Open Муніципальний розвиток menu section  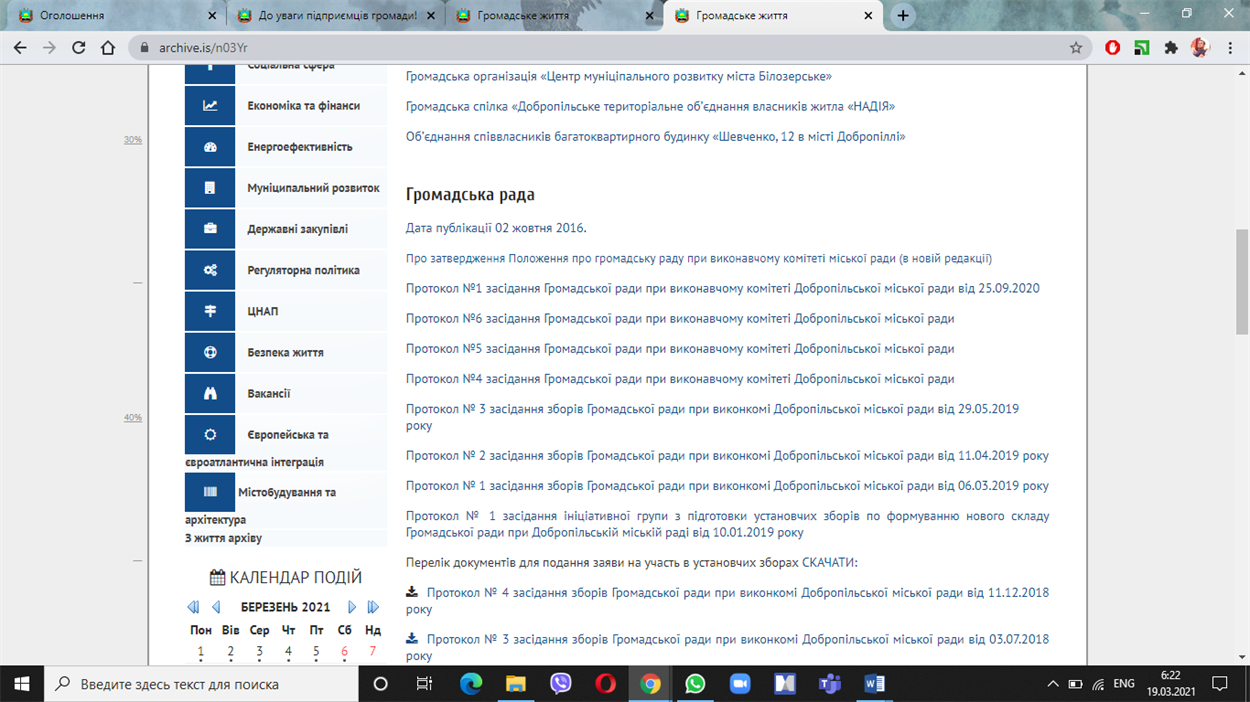(314, 188)
